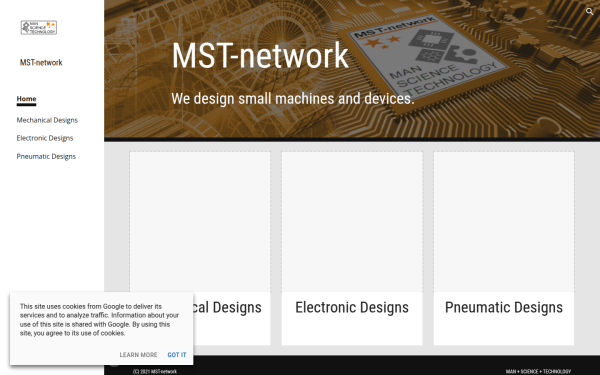Open the blank Mechanical Designs card image
The width and height of the screenshot is (600, 375).
200,222
